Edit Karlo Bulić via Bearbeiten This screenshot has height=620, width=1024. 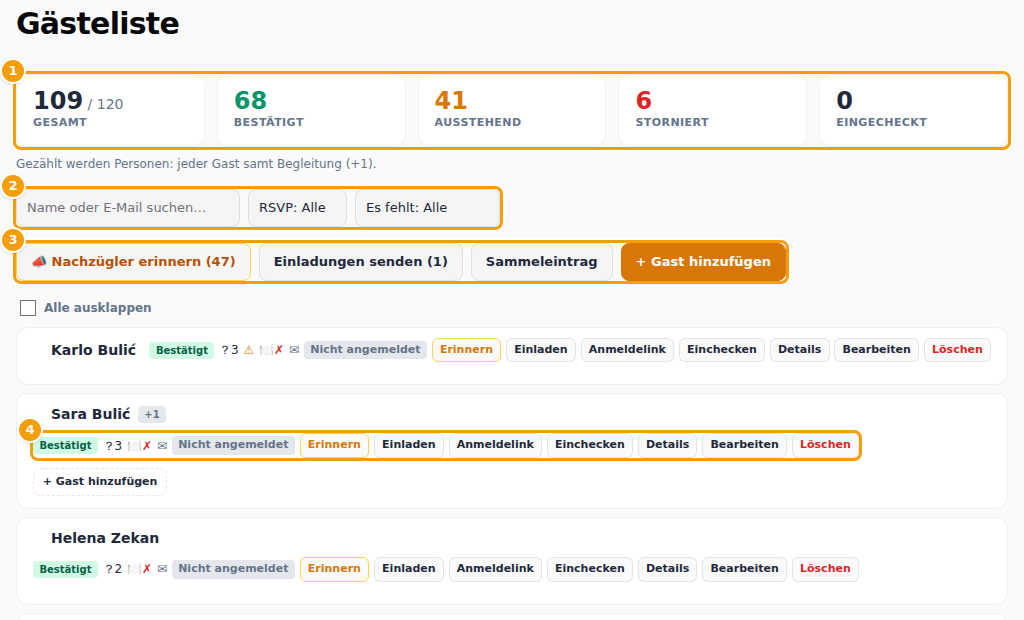click(876, 350)
